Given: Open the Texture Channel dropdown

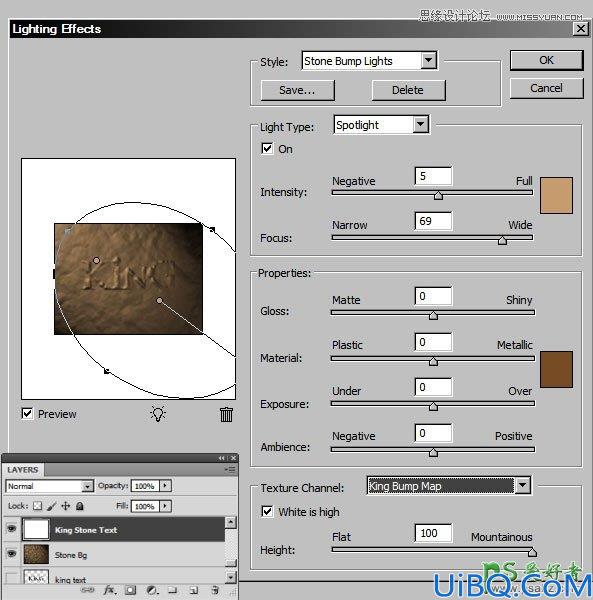Looking at the screenshot, I should coord(522,485).
